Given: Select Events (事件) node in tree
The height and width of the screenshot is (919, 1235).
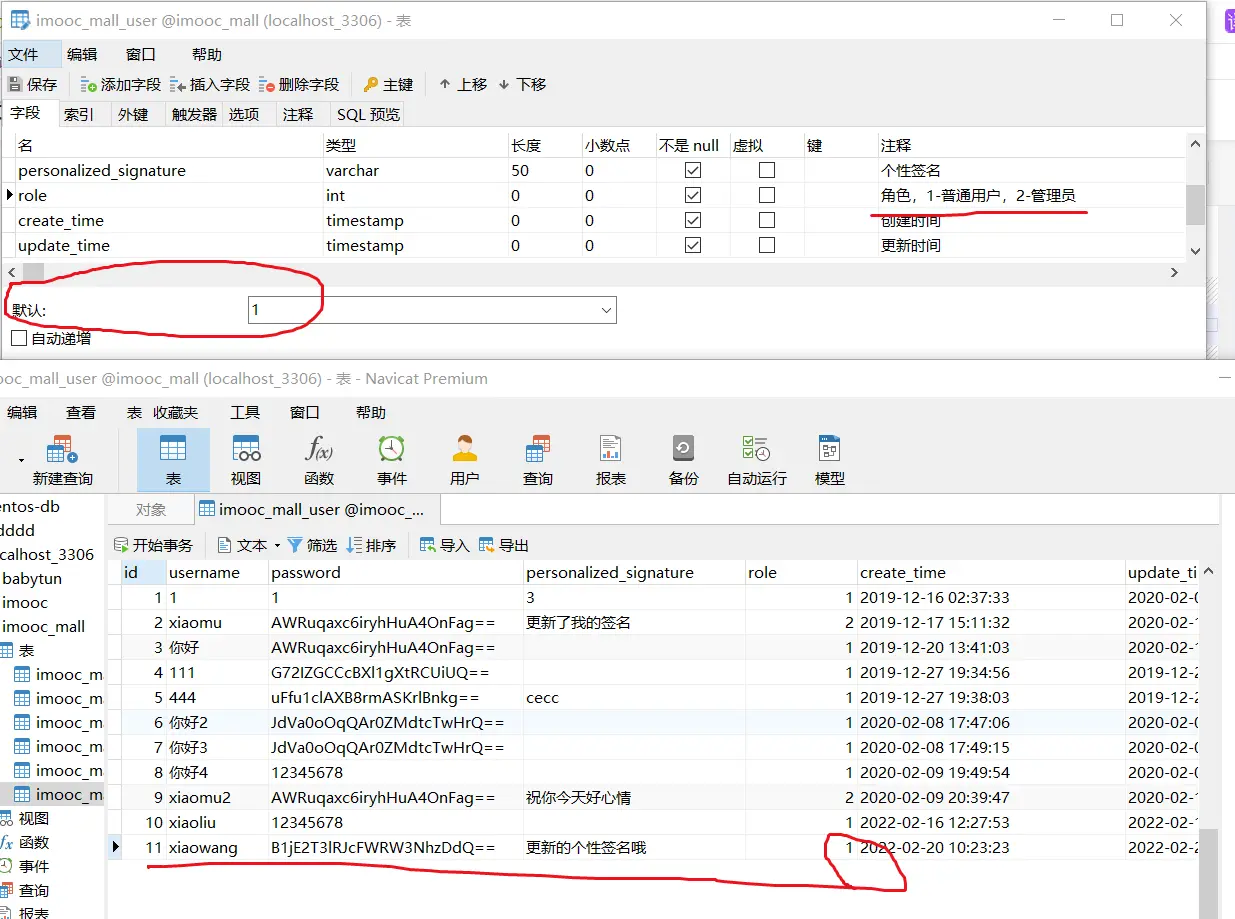Looking at the screenshot, I should tap(33, 866).
